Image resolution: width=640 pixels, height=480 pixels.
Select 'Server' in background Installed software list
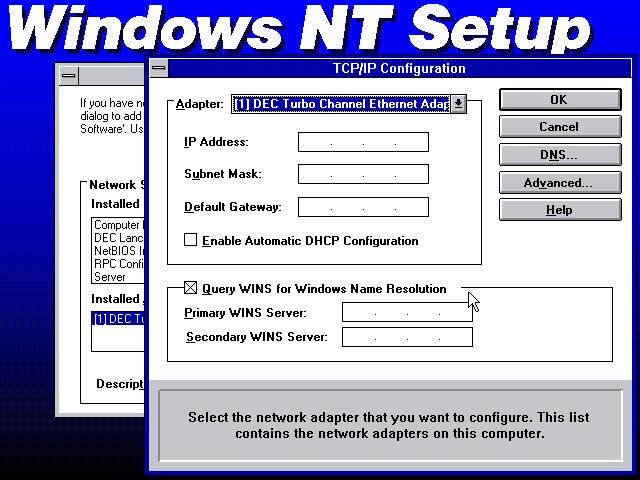(x=118, y=277)
